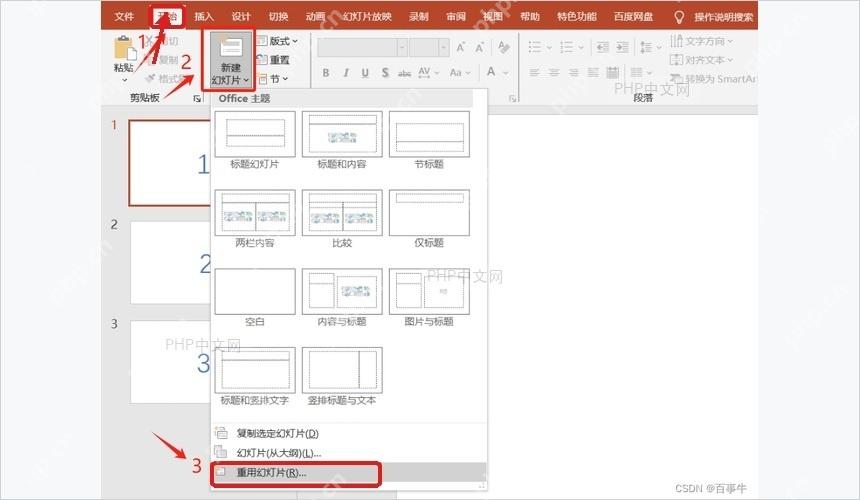Align text right icon
Screen dimensions: 860x500
(x=574, y=72)
